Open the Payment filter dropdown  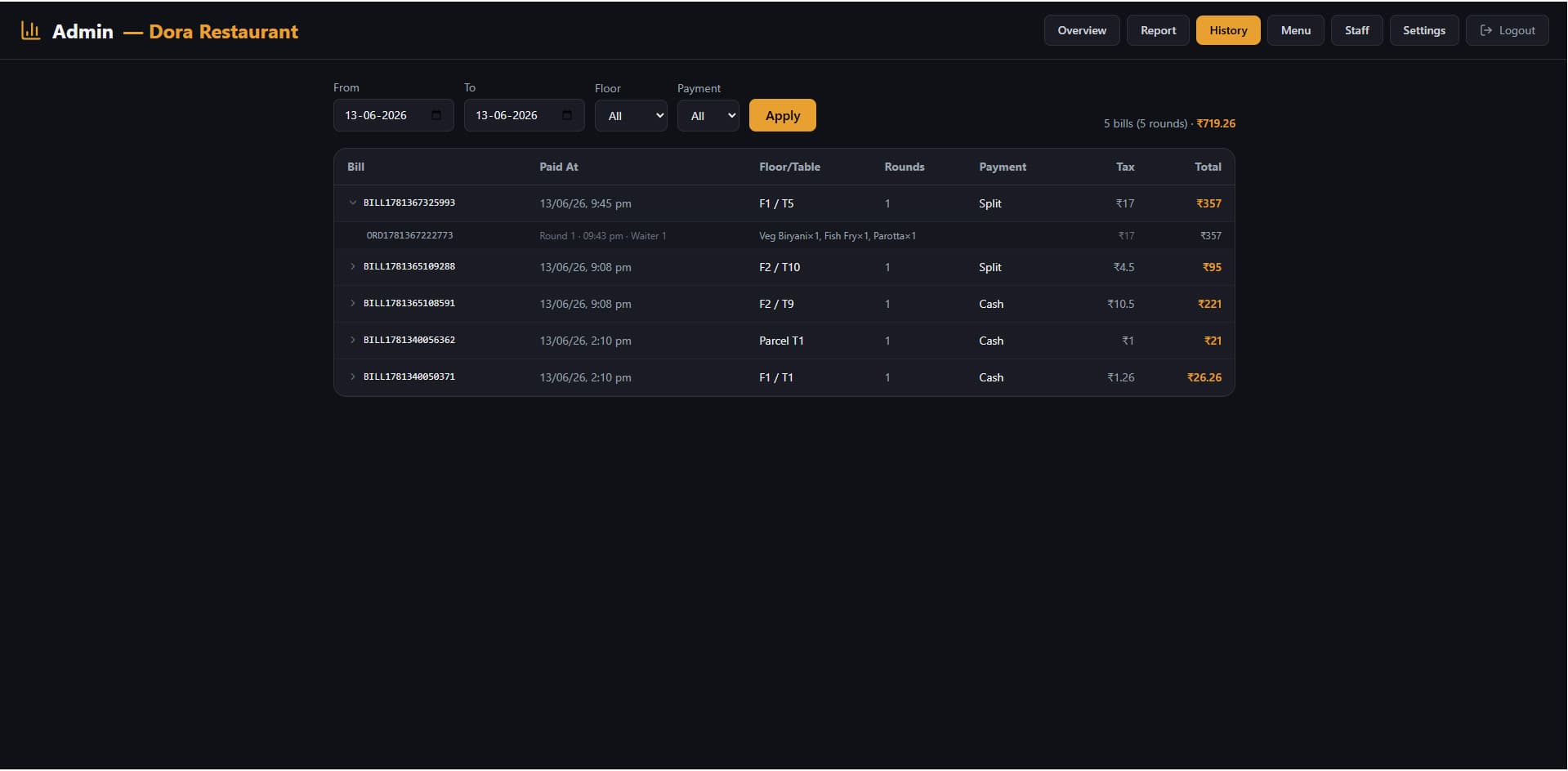coord(708,116)
